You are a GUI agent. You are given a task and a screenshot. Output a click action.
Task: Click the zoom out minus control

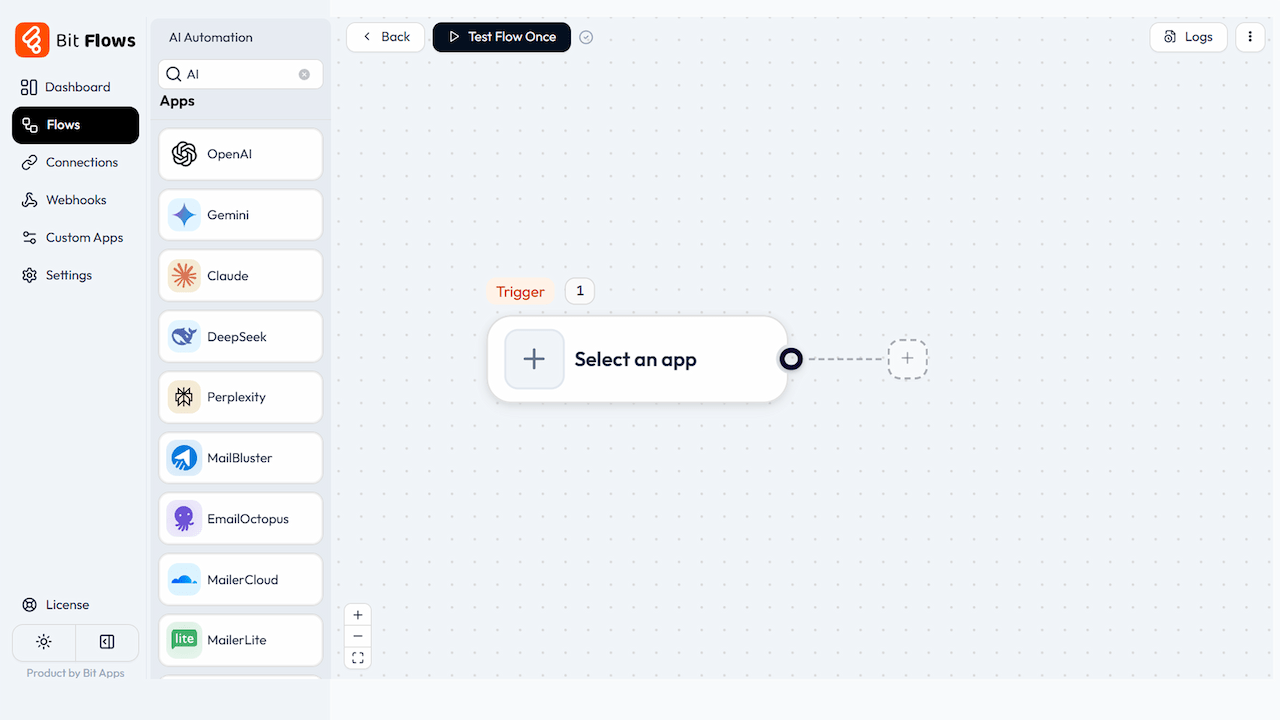tap(357, 636)
